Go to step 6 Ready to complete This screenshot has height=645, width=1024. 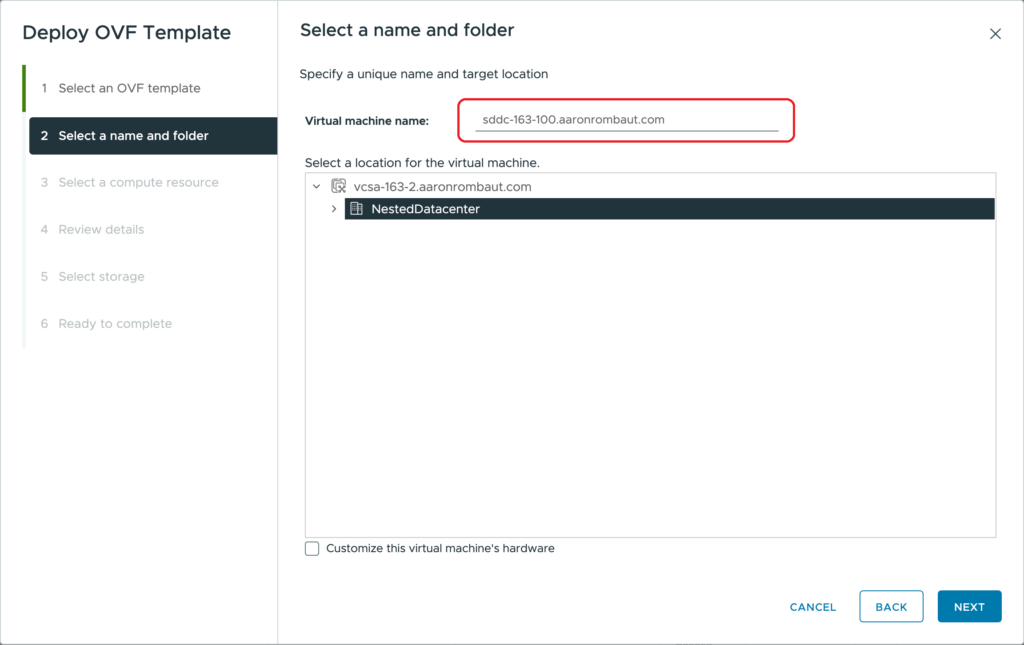click(115, 324)
